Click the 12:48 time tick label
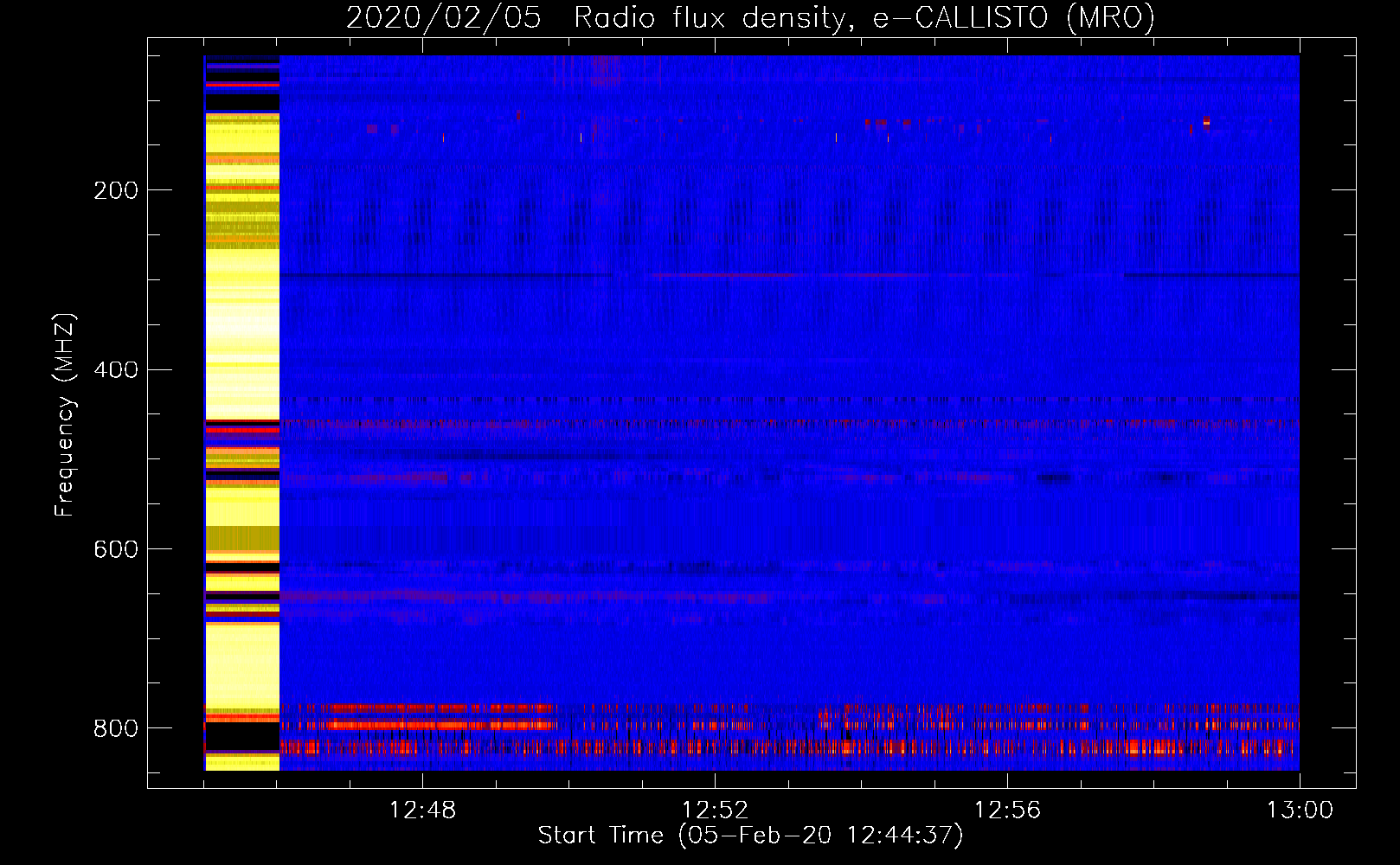 click(x=422, y=811)
